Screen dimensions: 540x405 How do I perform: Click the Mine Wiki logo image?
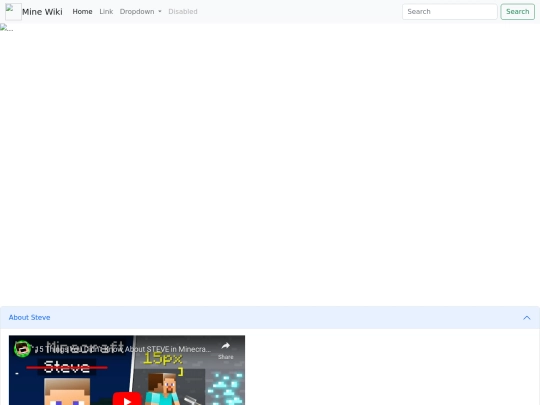[x=13, y=12]
